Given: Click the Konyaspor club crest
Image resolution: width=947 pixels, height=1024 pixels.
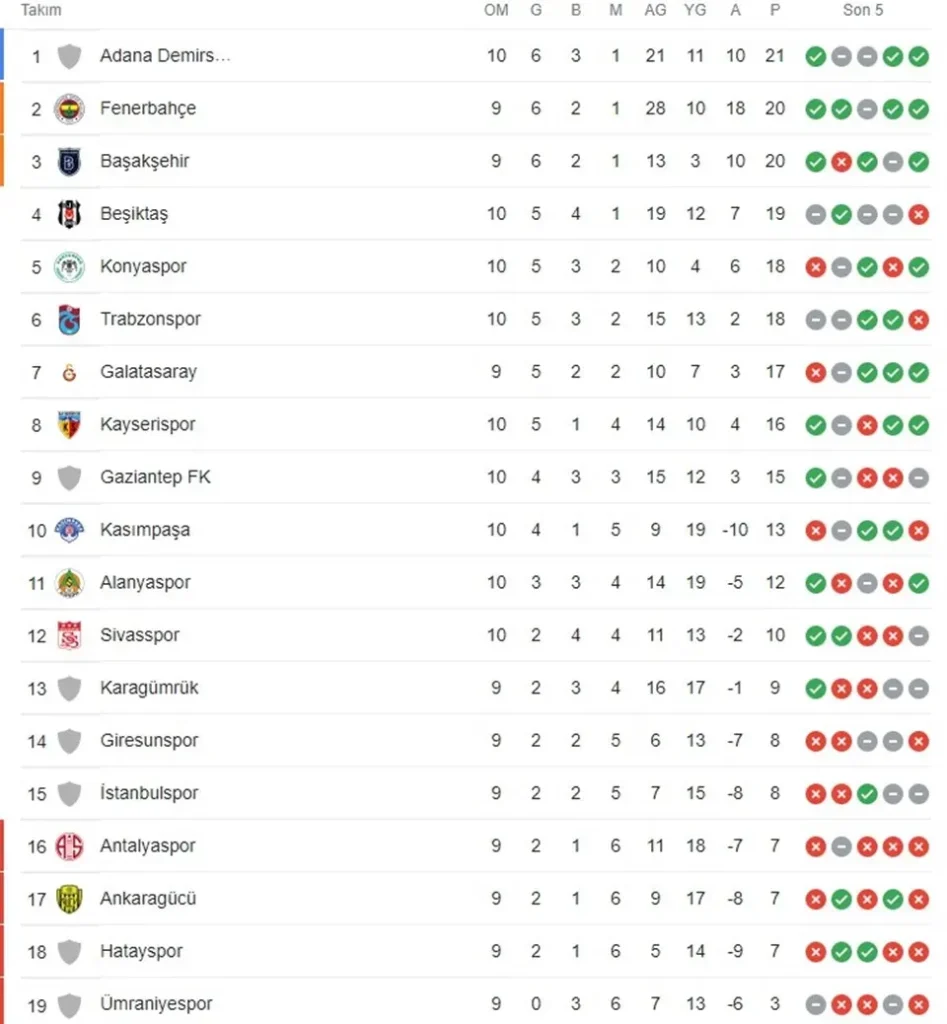Looking at the screenshot, I should point(69,267).
